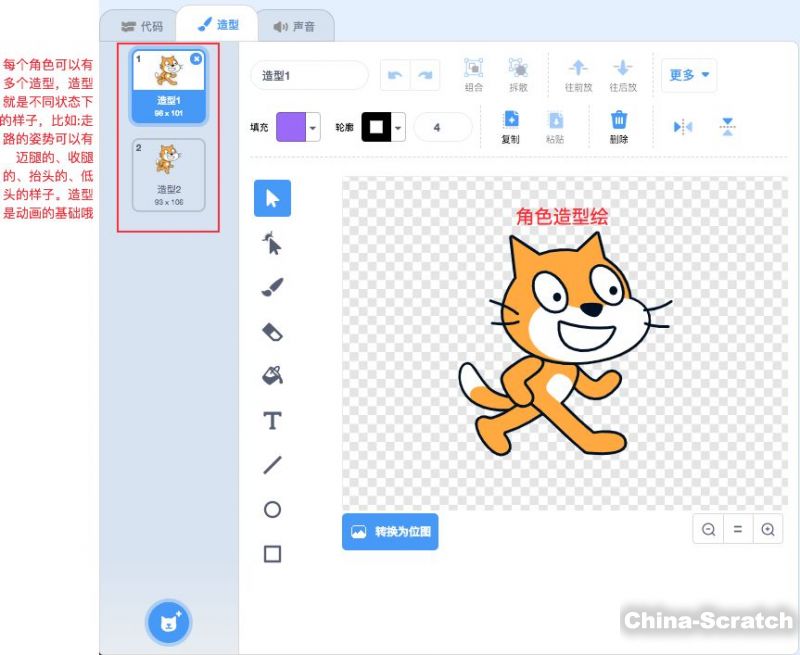The width and height of the screenshot is (800, 655).
Task: Select the Line tool
Action: pyautogui.click(x=272, y=465)
